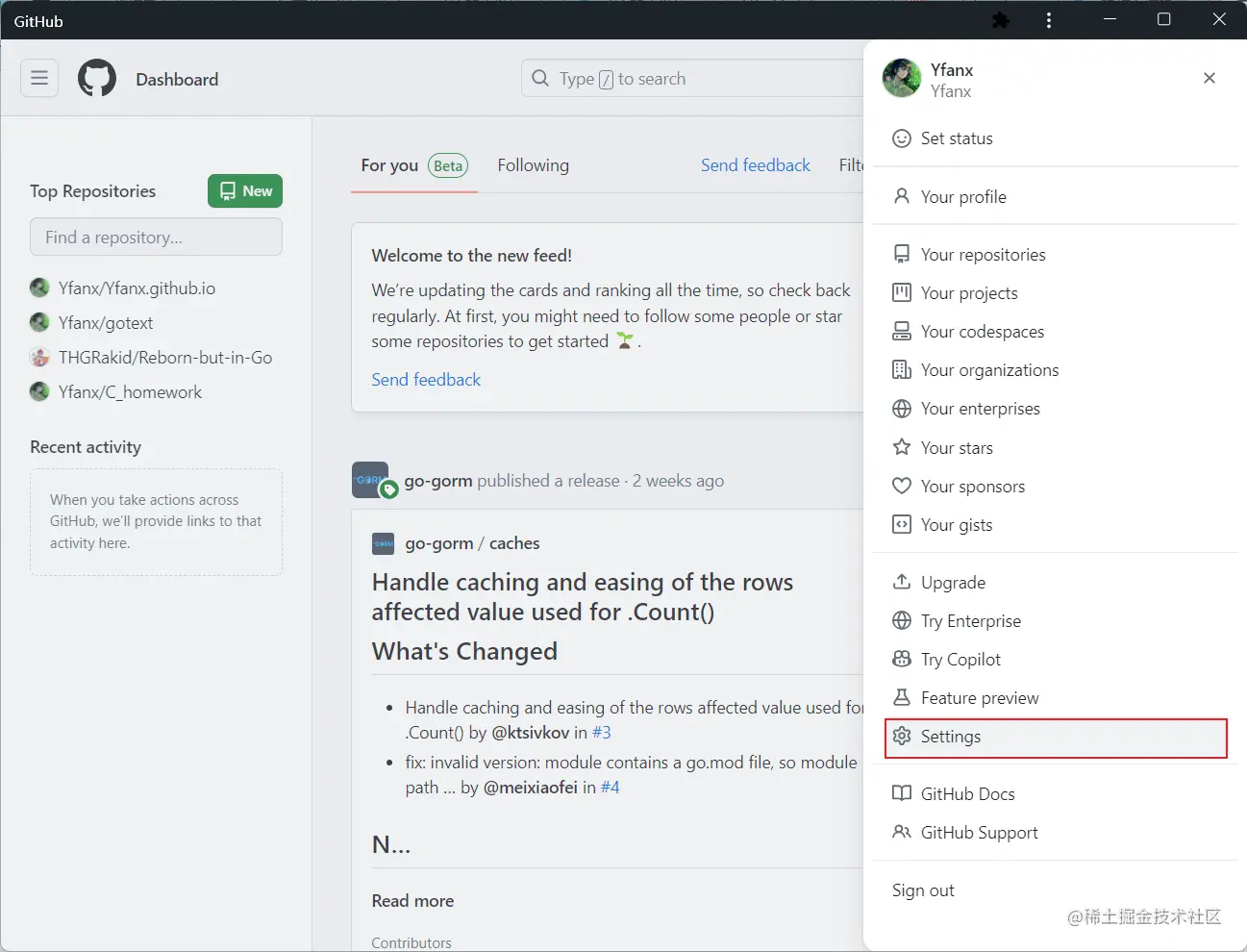The image size is (1247, 952).
Task: Open Set status in user menu
Action: 1056,138
